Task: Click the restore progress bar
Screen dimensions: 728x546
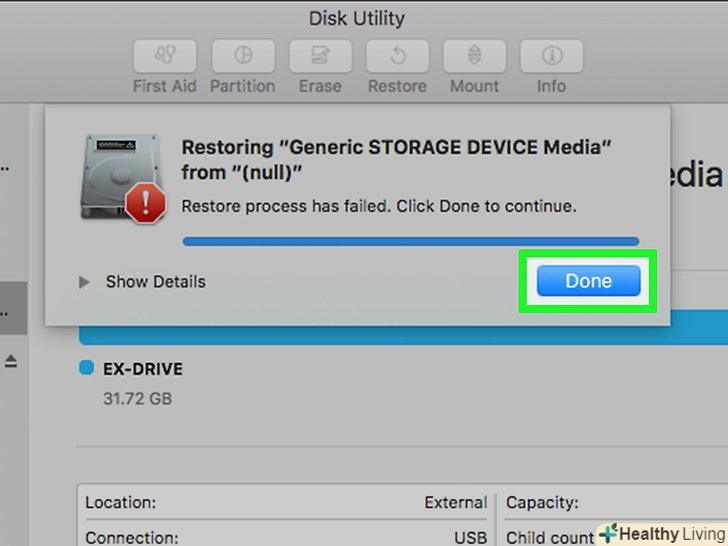Action: (x=410, y=240)
